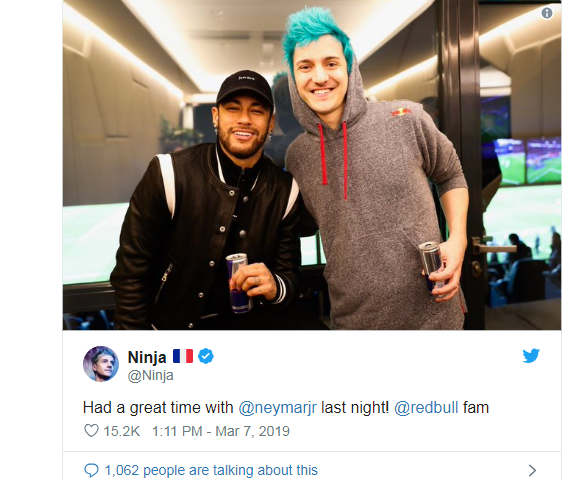Open Ninja's round profile avatar
This screenshot has height=480, width=585.
tap(101, 364)
